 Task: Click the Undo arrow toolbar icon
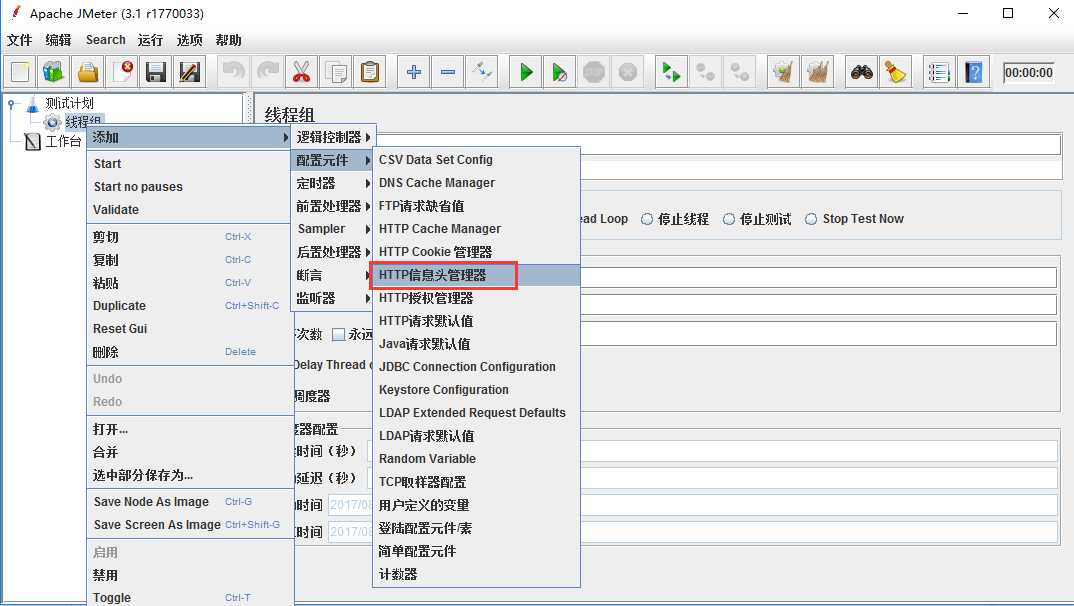(x=234, y=72)
